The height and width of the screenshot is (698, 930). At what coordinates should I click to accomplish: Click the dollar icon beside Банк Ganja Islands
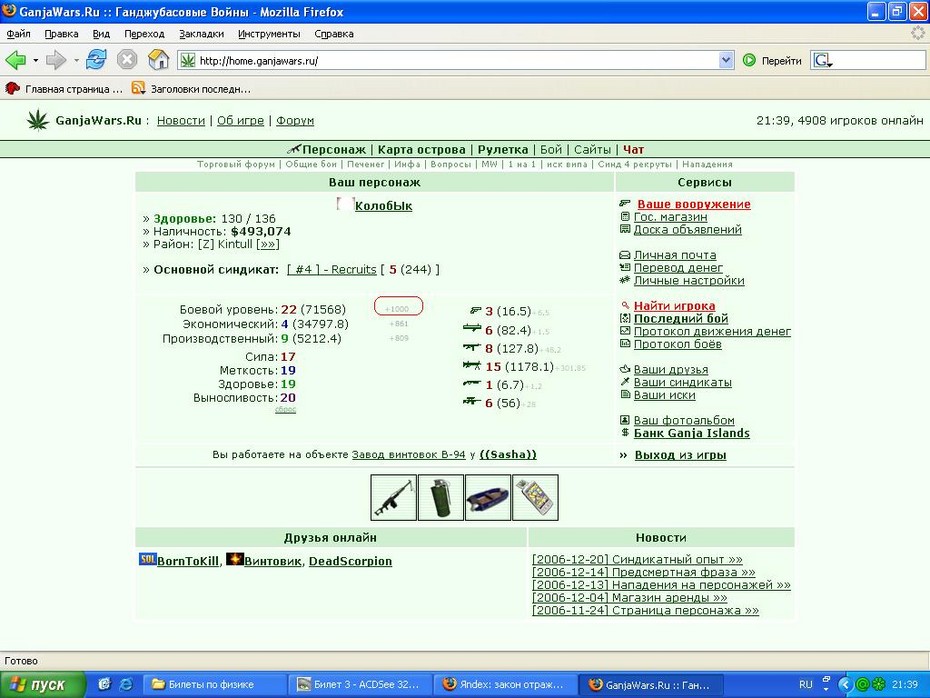pyautogui.click(x=625, y=433)
